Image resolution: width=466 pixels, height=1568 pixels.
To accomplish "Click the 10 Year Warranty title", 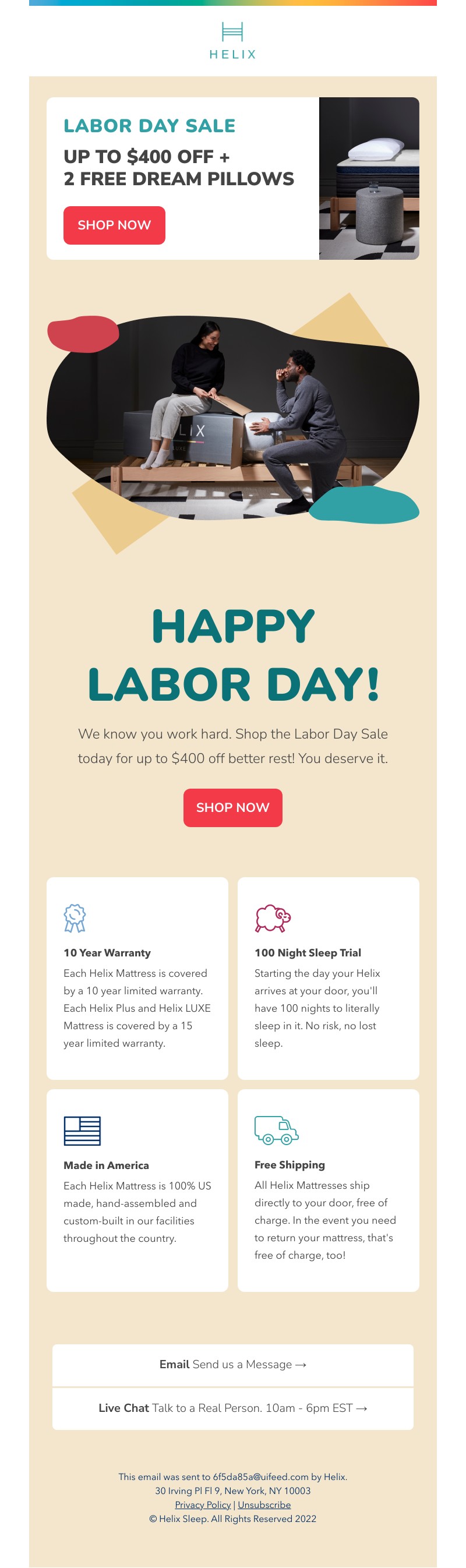I will (107, 952).
